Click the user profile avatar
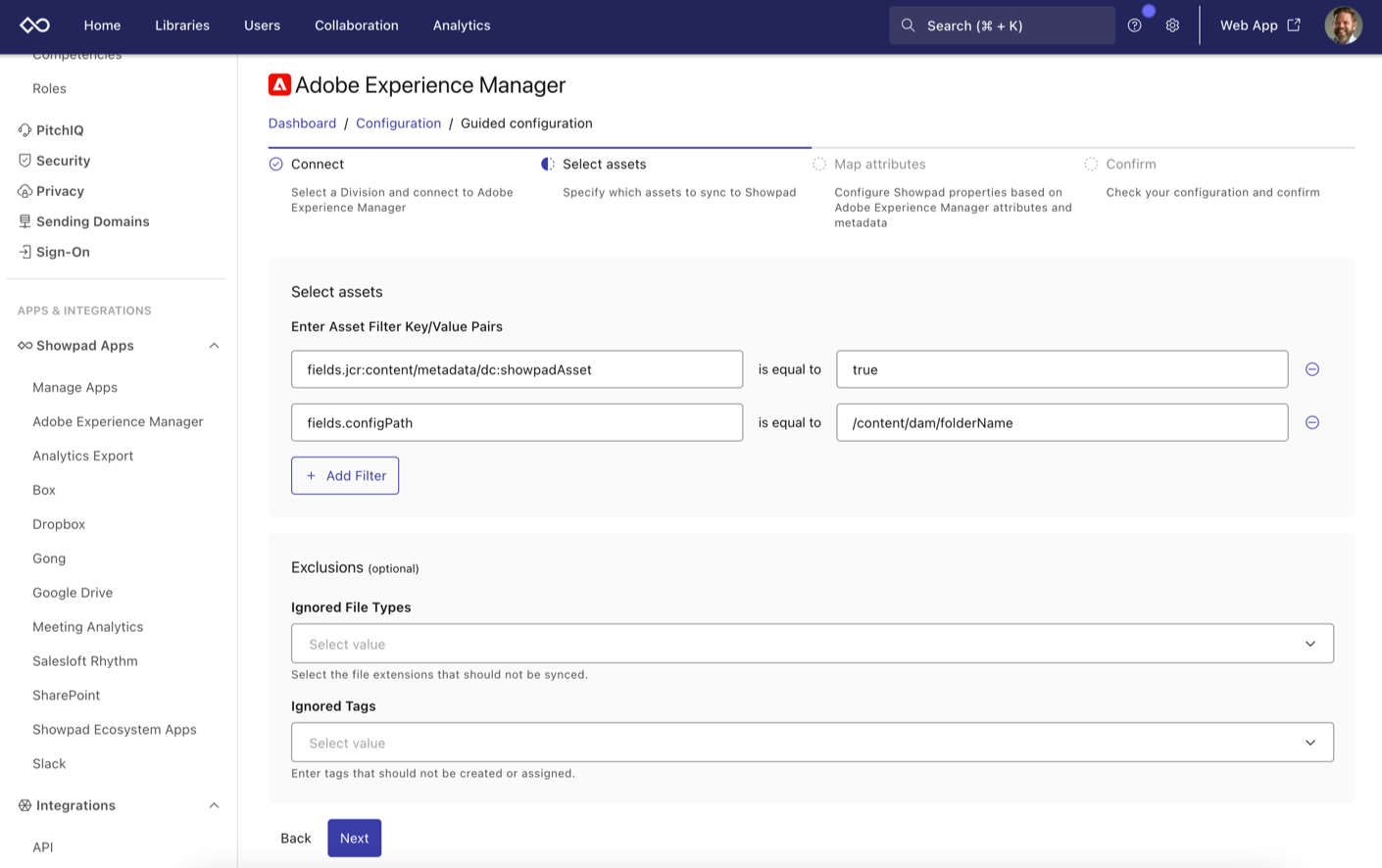Image resolution: width=1382 pixels, height=868 pixels. coord(1343,25)
